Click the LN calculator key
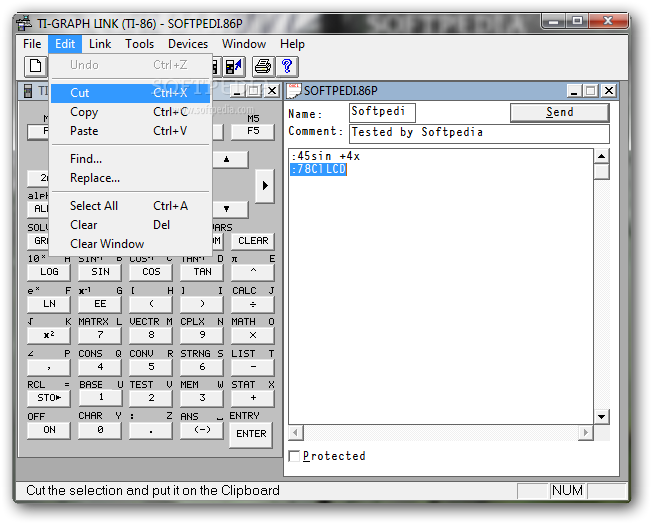This screenshot has width=652, height=524. [49, 304]
